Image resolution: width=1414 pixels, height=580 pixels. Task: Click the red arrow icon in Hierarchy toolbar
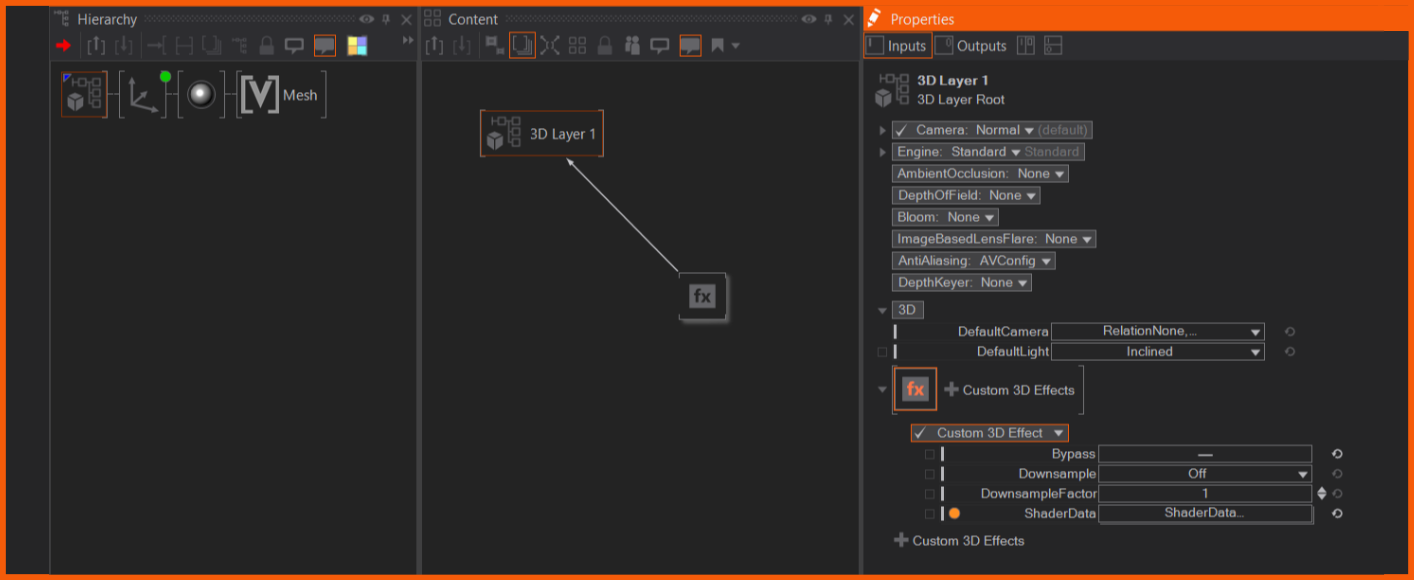coord(63,46)
